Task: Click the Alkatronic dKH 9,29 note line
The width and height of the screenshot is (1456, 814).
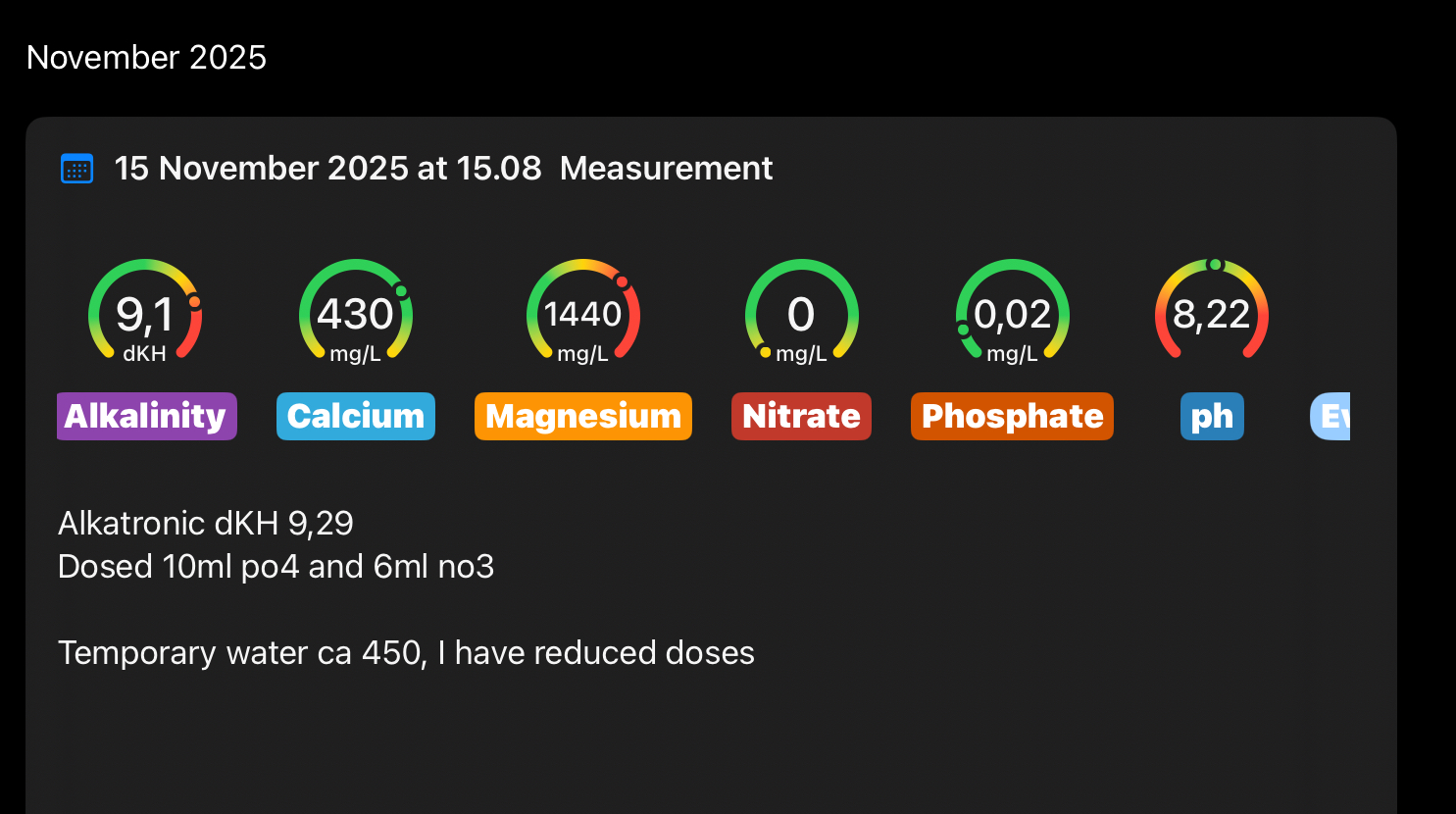Action: click(206, 524)
